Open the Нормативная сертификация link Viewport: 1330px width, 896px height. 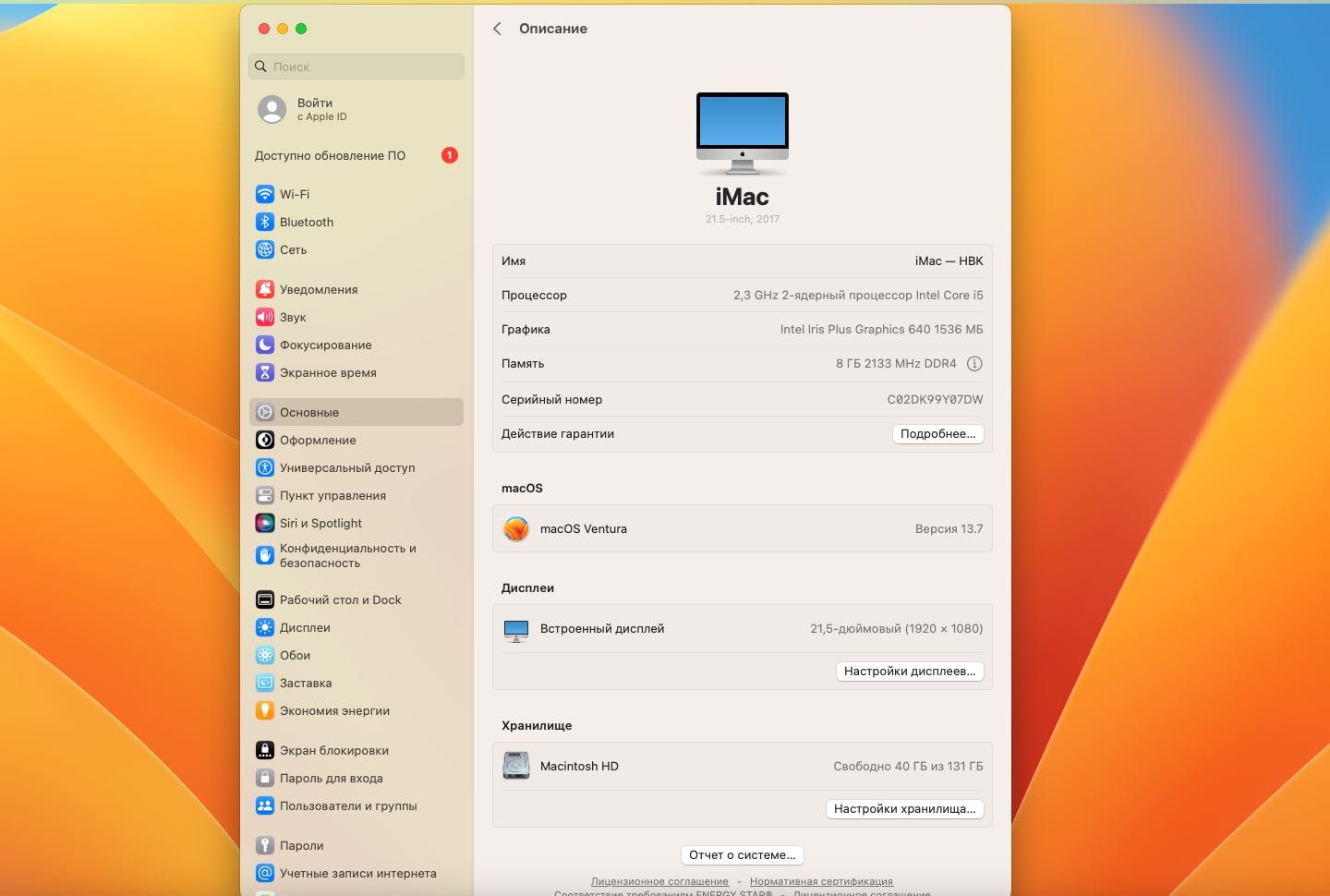pyautogui.click(x=821, y=881)
